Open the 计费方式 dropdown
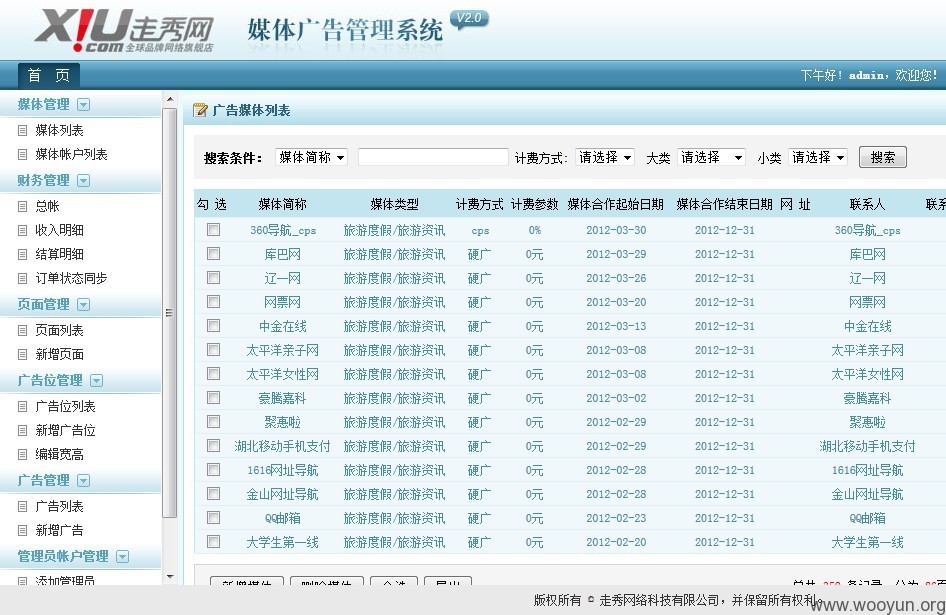This screenshot has width=946, height=615. point(605,158)
